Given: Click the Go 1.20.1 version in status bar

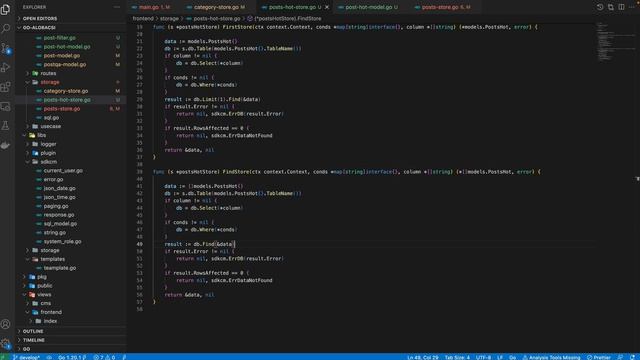Looking at the screenshot, I should [72, 357].
